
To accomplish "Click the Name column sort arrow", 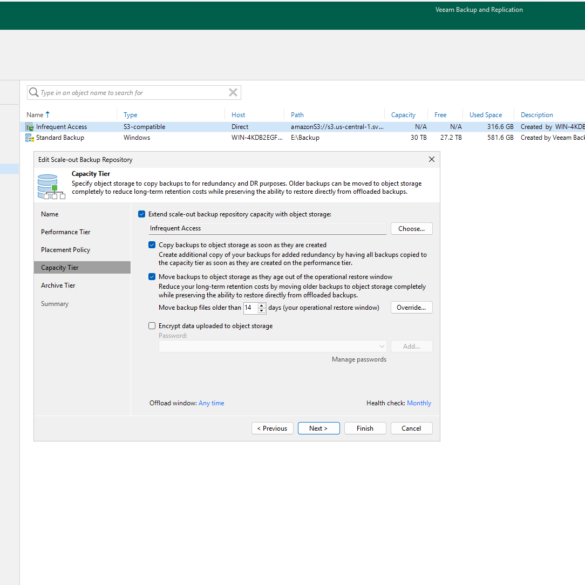I will (47, 114).
